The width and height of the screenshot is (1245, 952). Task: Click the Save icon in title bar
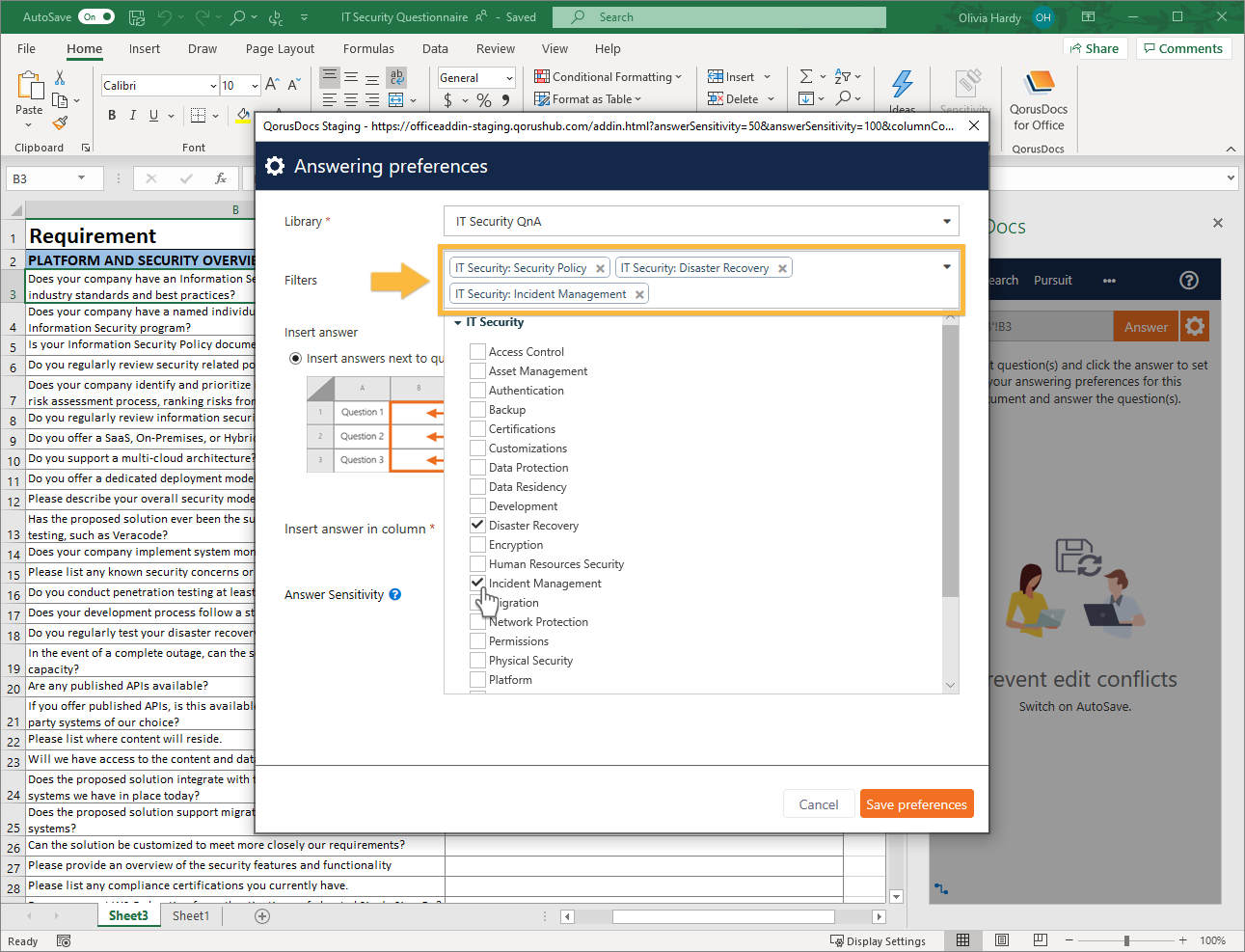[137, 17]
